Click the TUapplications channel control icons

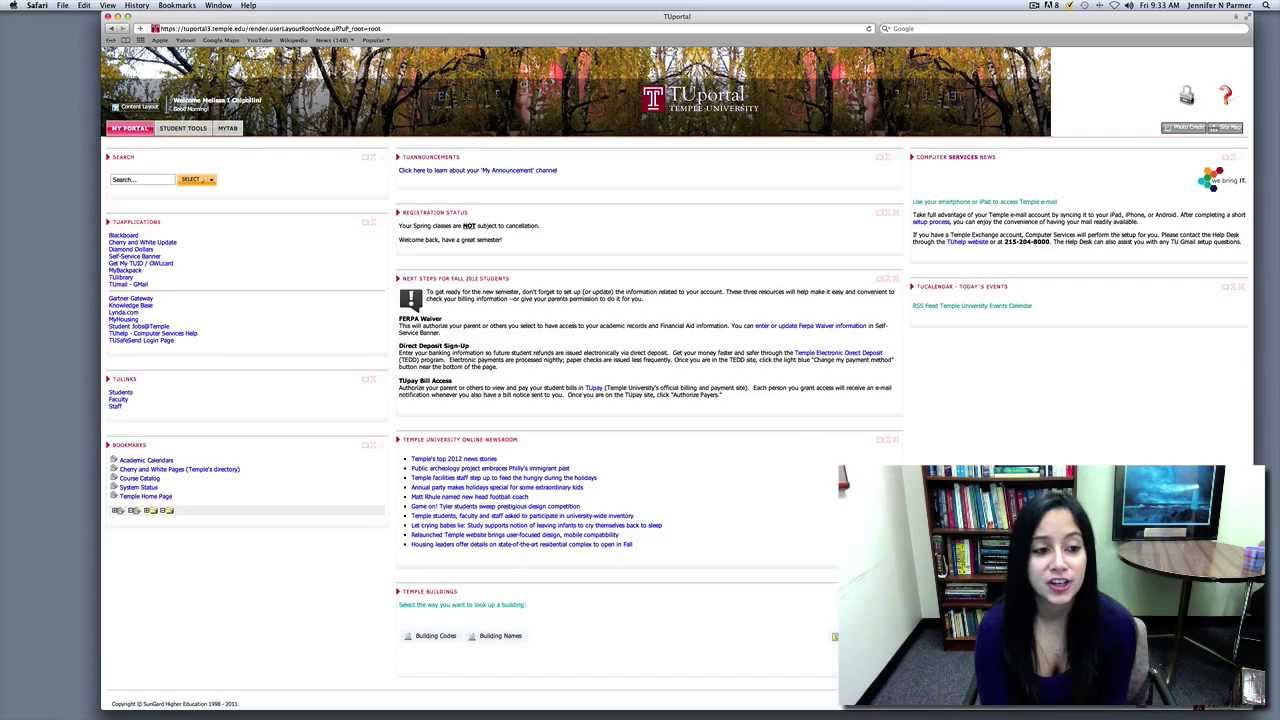369,222
